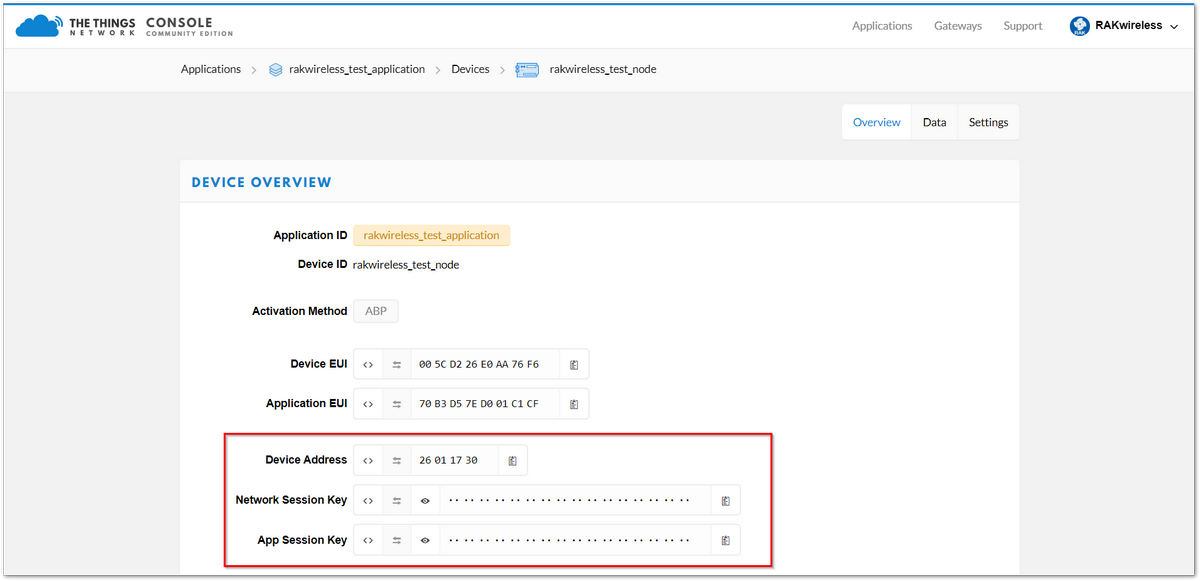The height and width of the screenshot is (581, 1200).
Task: Click the DEVICE OVERVIEW heading
Action: [262, 182]
